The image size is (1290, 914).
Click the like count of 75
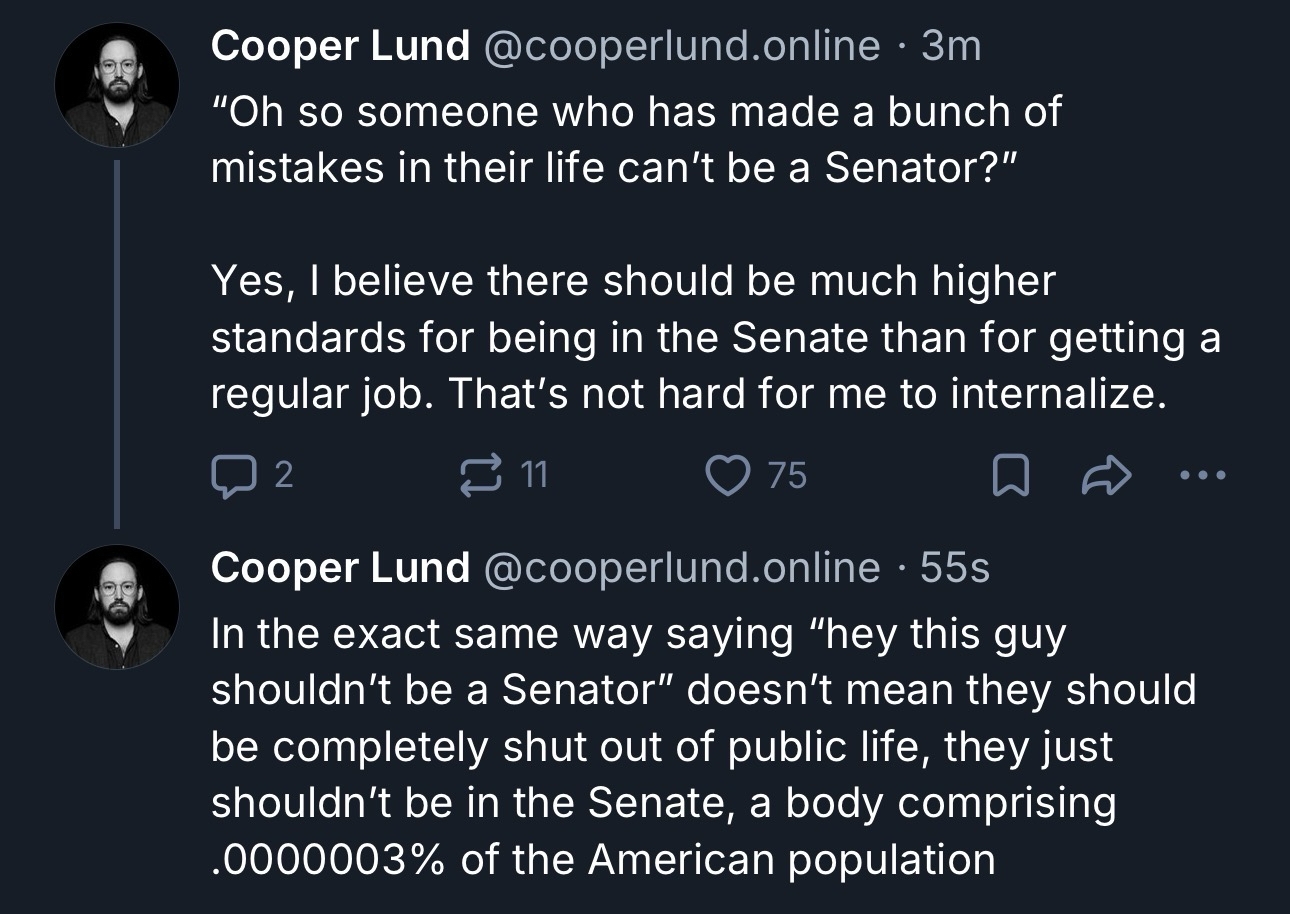pos(787,476)
